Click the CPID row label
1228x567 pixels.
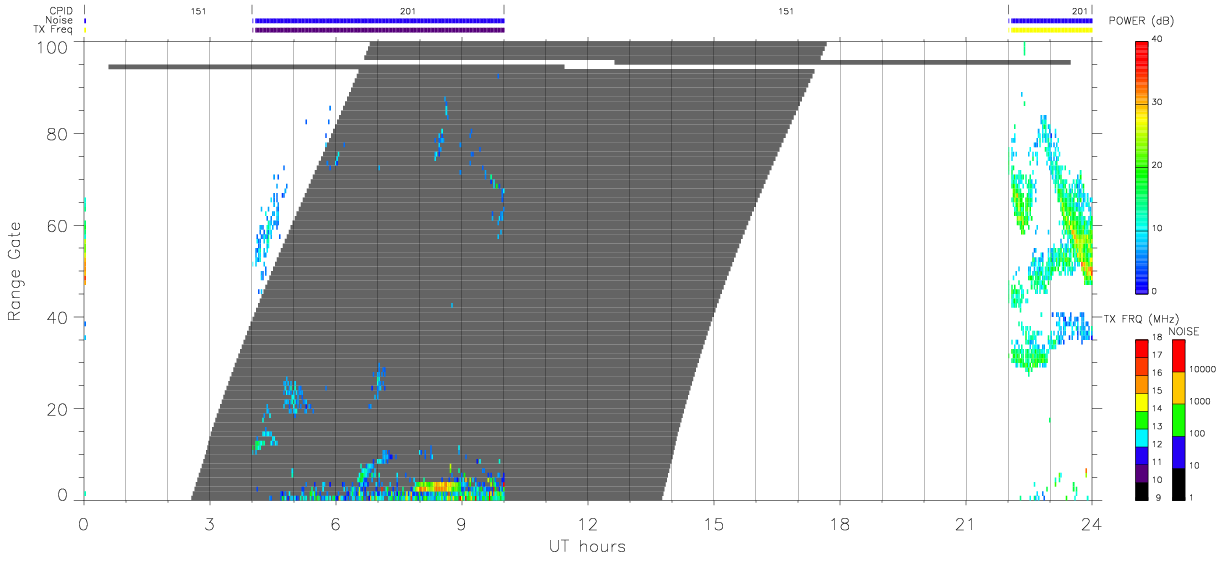point(61,11)
